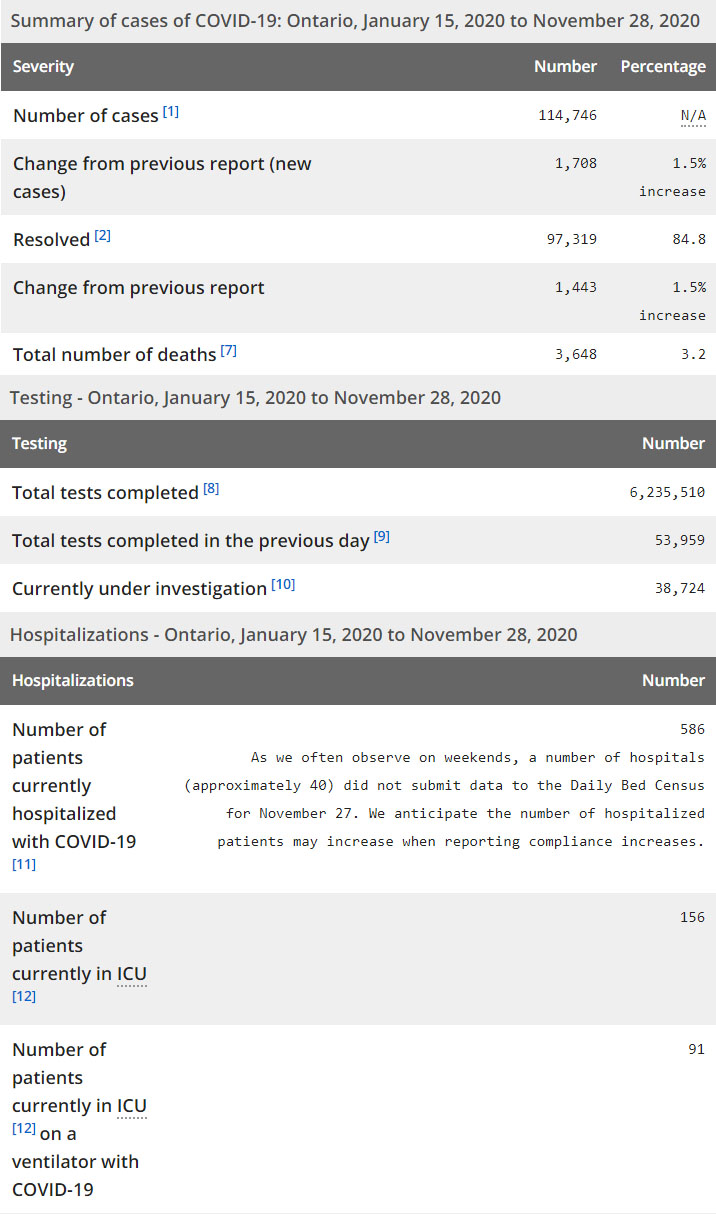Screen dimensions: 716x1214
Task: Click the Hospitalizations column header
Action: click(73, 681)
